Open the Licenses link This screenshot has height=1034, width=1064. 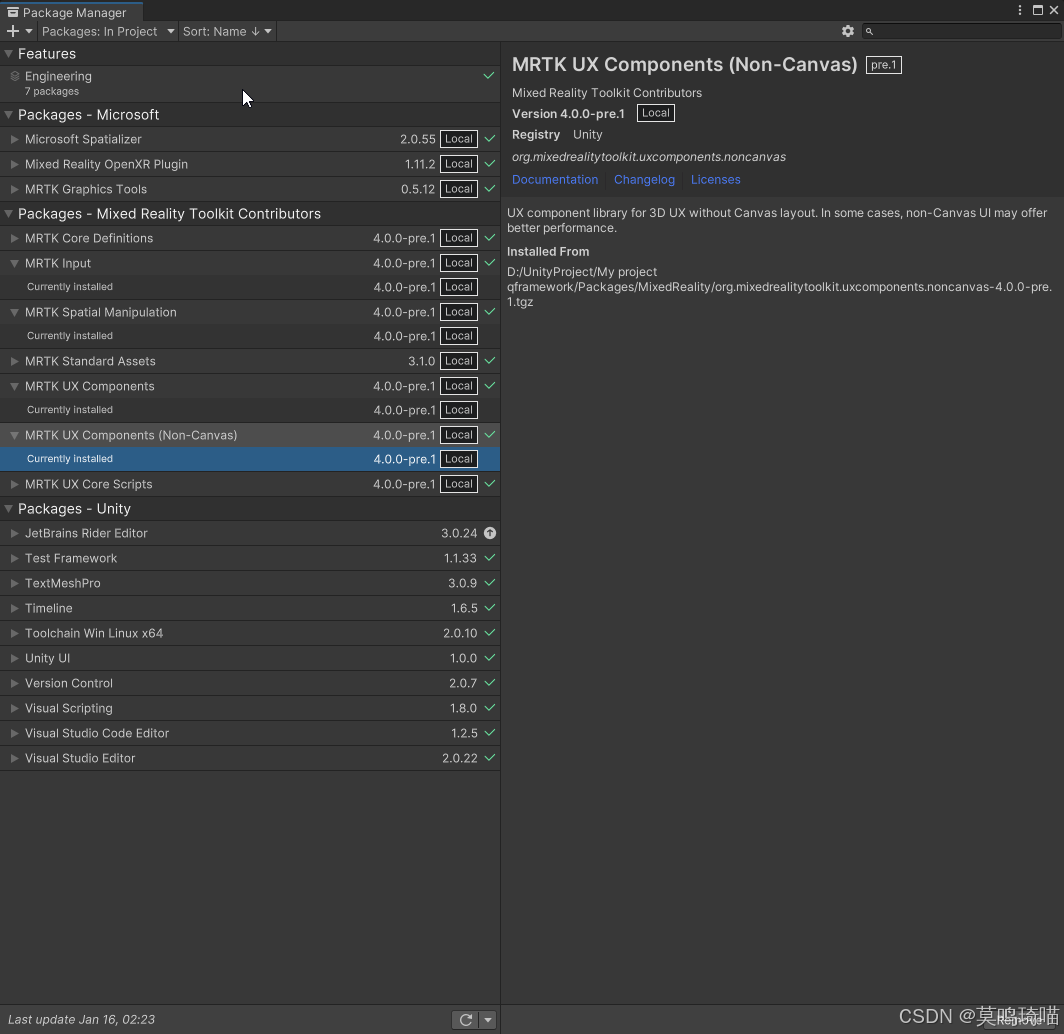pyautogui.click(x=715, y=180)
